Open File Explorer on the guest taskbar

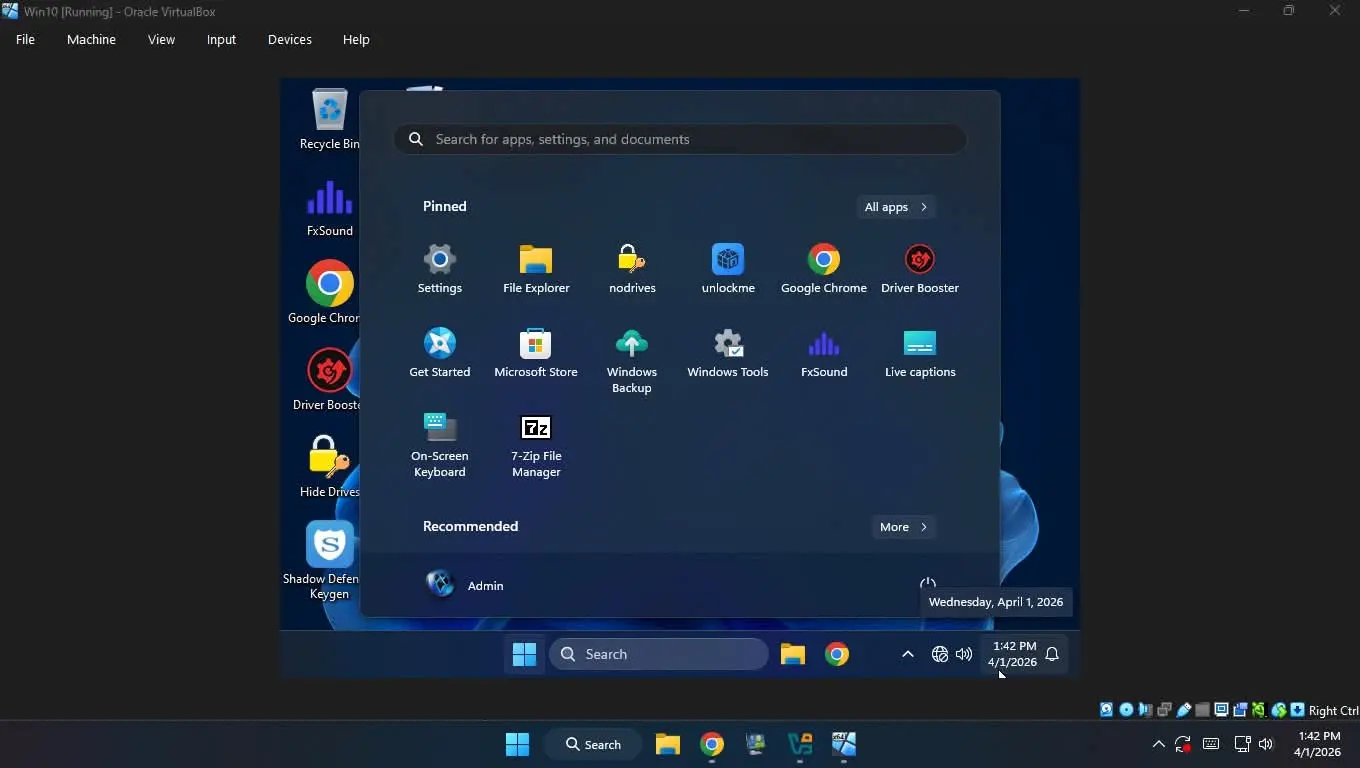click(x=793, y=654)
